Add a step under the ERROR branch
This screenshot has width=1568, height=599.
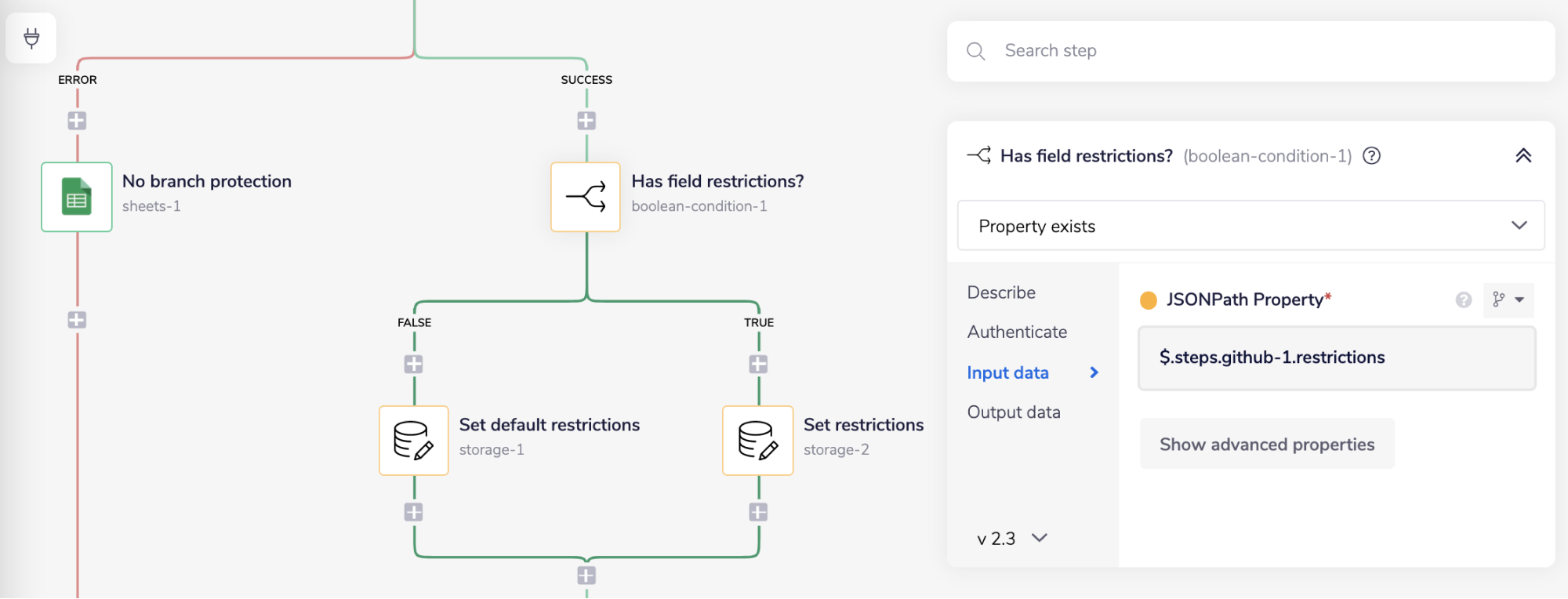tap(77, 121)
